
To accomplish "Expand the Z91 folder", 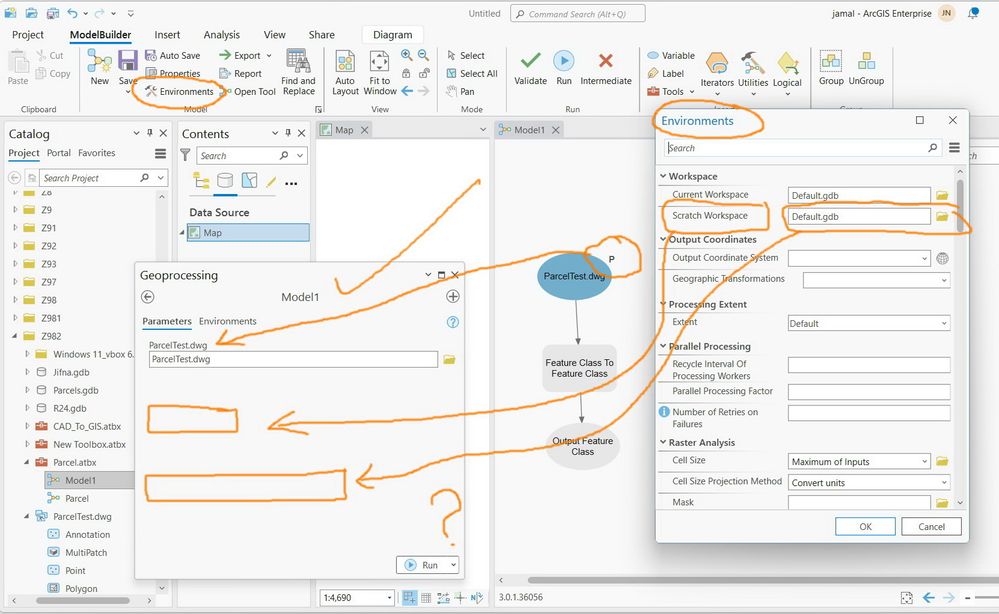I will pos(15,227).
